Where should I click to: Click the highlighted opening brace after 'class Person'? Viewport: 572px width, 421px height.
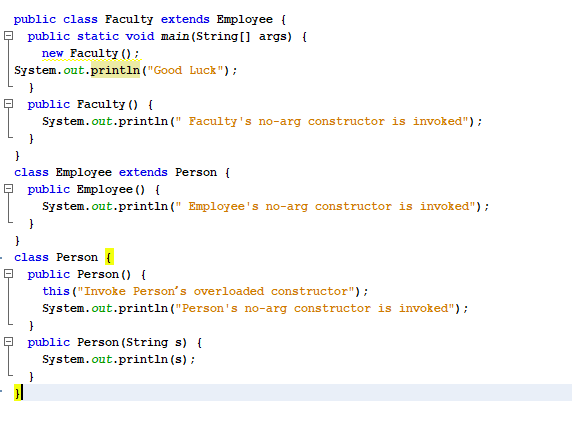click(109, 257)
